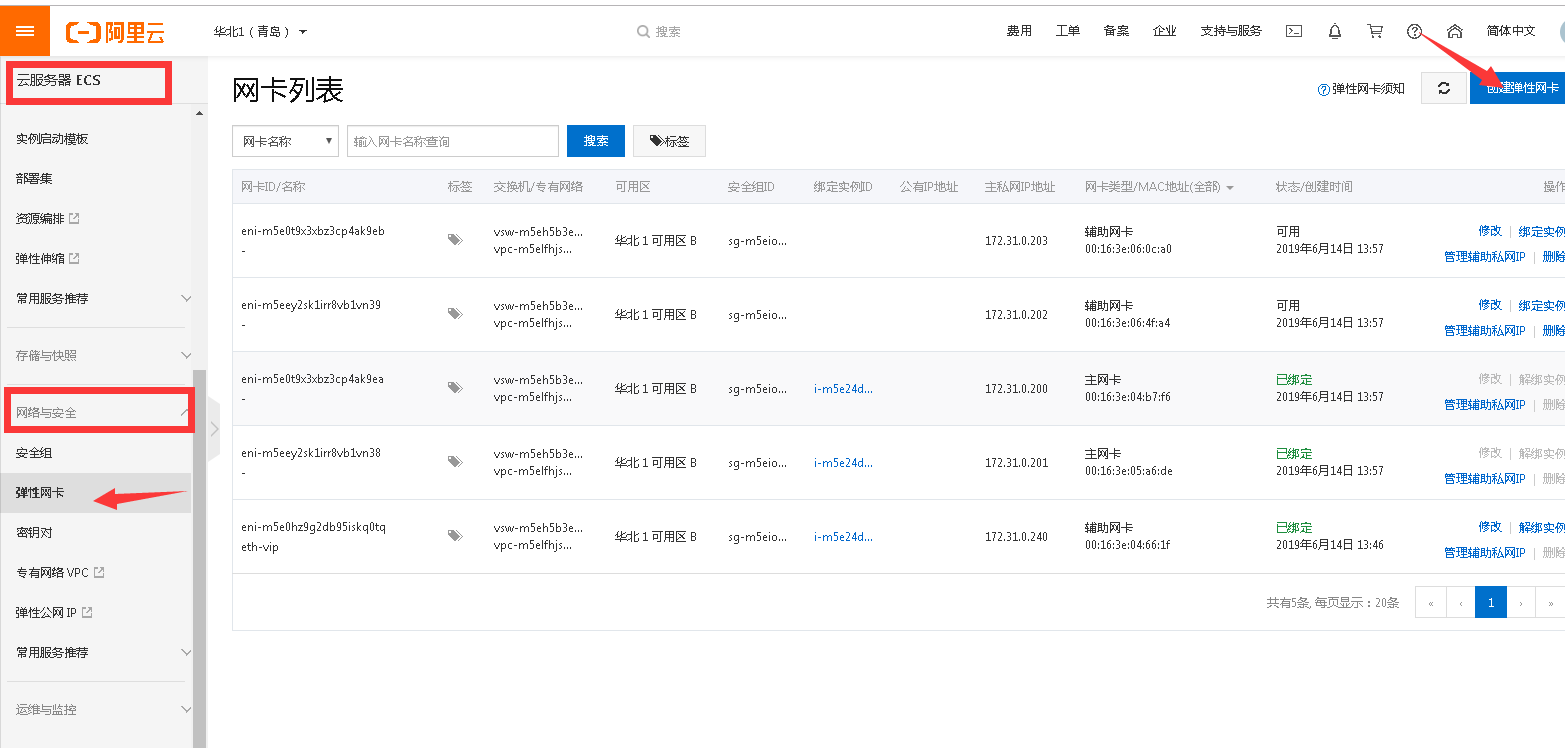
Task: Open 专有网络 VPC external link
Action: (60, 572)
